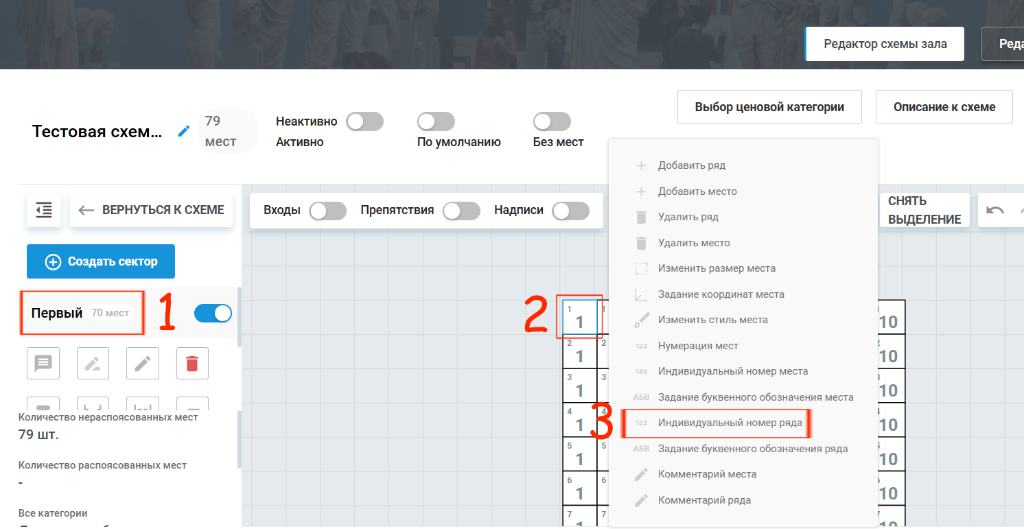
Task: Click the plain pencil edit sector icon
Action: (x=142, y=363)
